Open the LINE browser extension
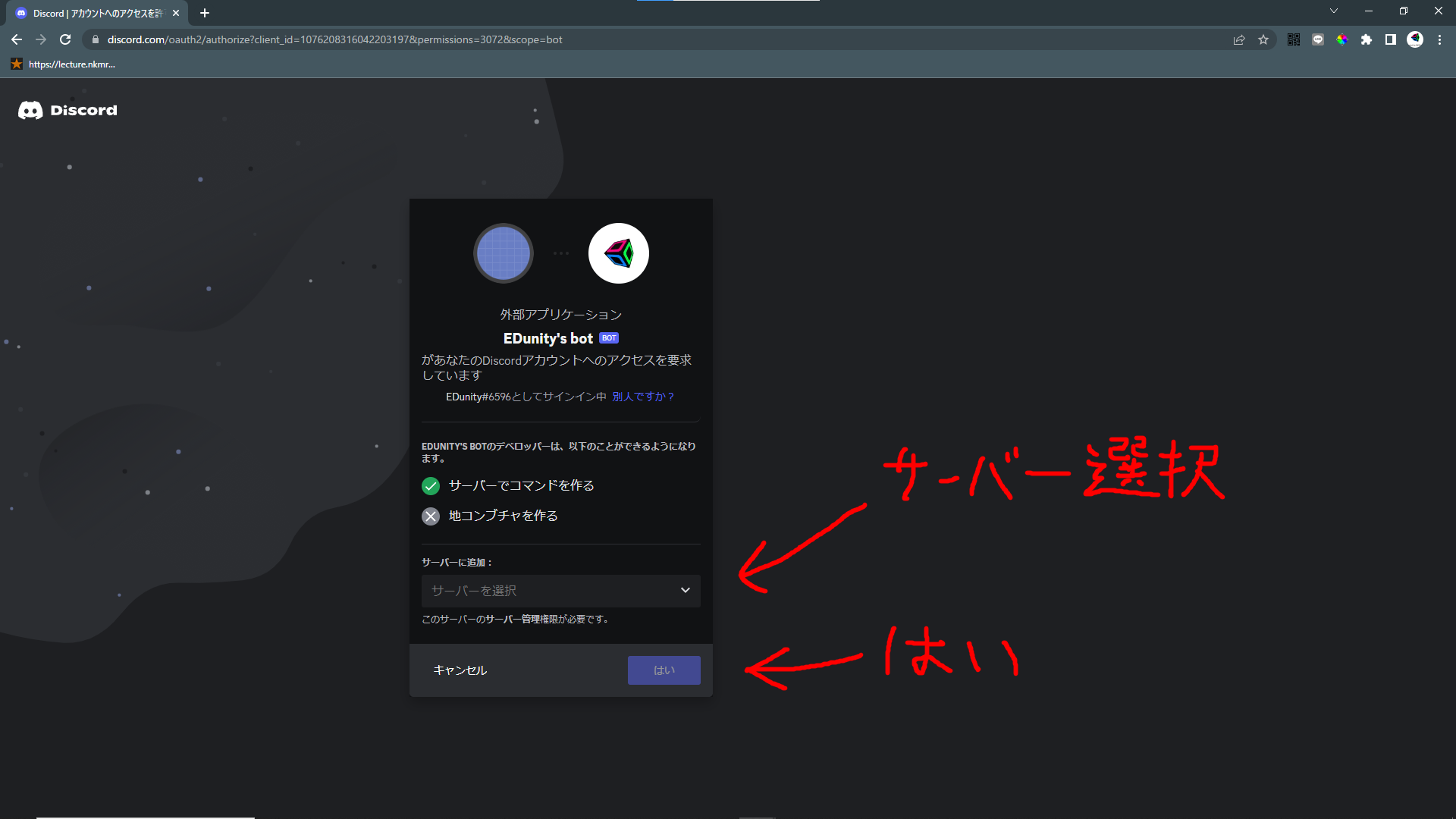The image size is (1456, 819). [1317, 39]
